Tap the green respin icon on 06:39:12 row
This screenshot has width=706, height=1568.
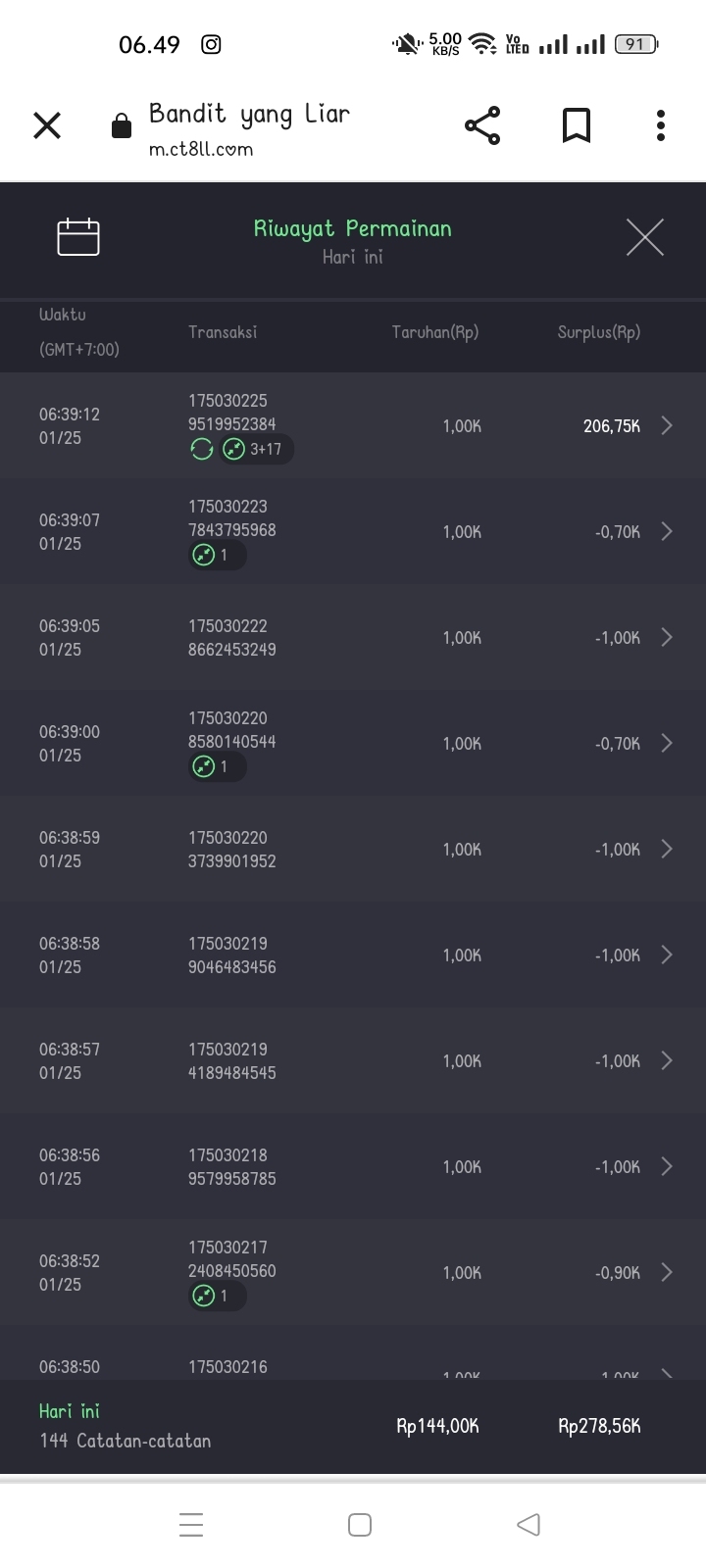tap(201, 450)
